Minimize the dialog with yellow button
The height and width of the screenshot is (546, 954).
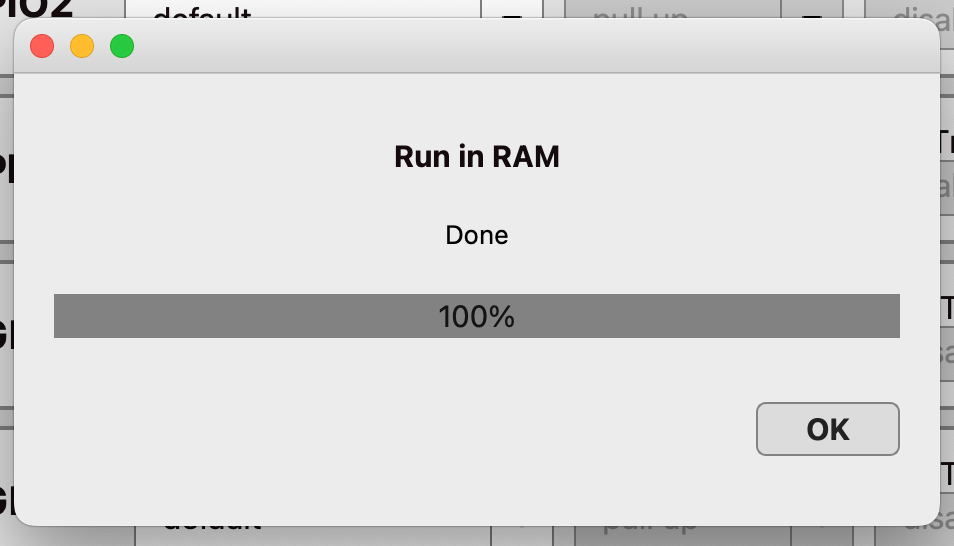click(x=82, y=46)
